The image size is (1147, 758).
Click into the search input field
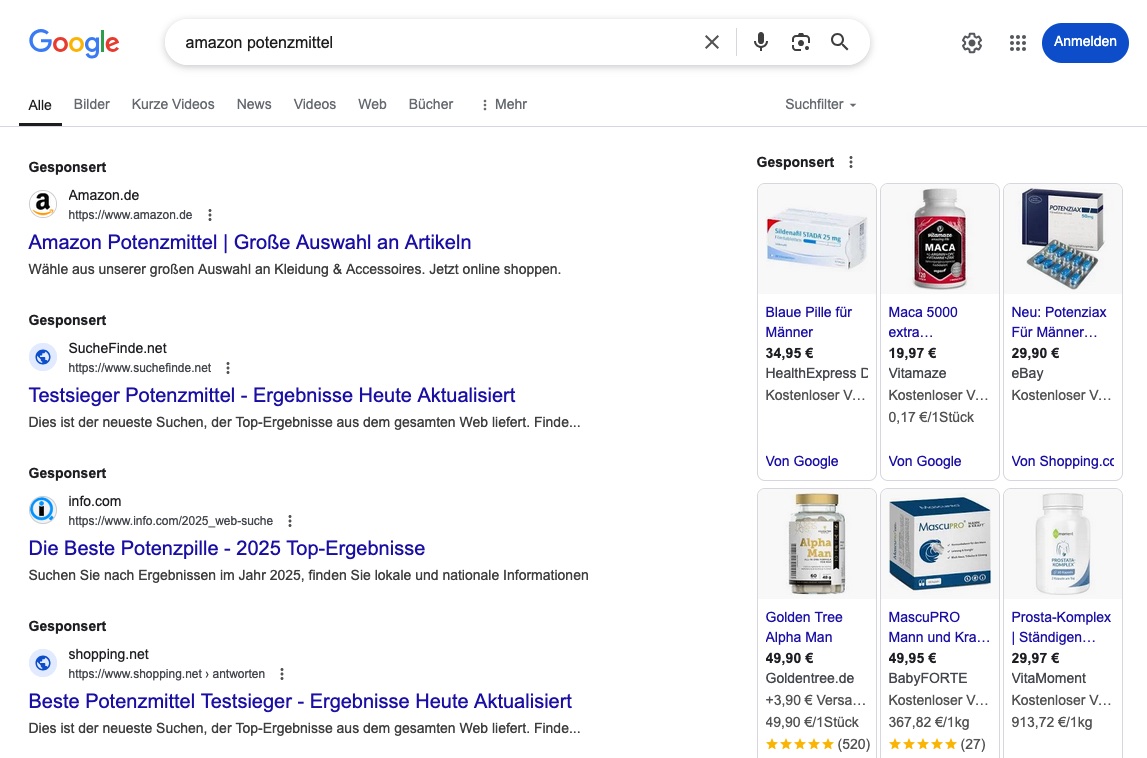tap(430, 43)
